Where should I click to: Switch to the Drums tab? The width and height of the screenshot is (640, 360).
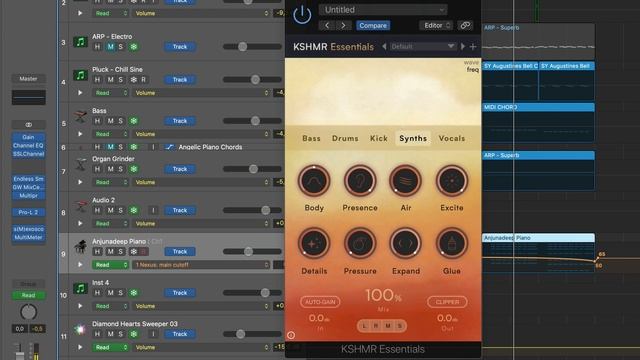345,138
